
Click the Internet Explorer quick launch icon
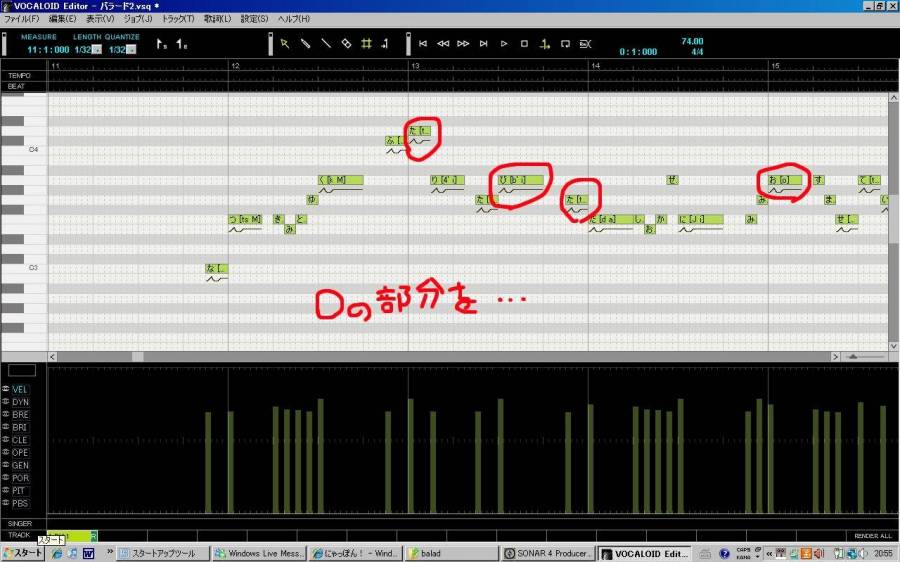[56, 553]
